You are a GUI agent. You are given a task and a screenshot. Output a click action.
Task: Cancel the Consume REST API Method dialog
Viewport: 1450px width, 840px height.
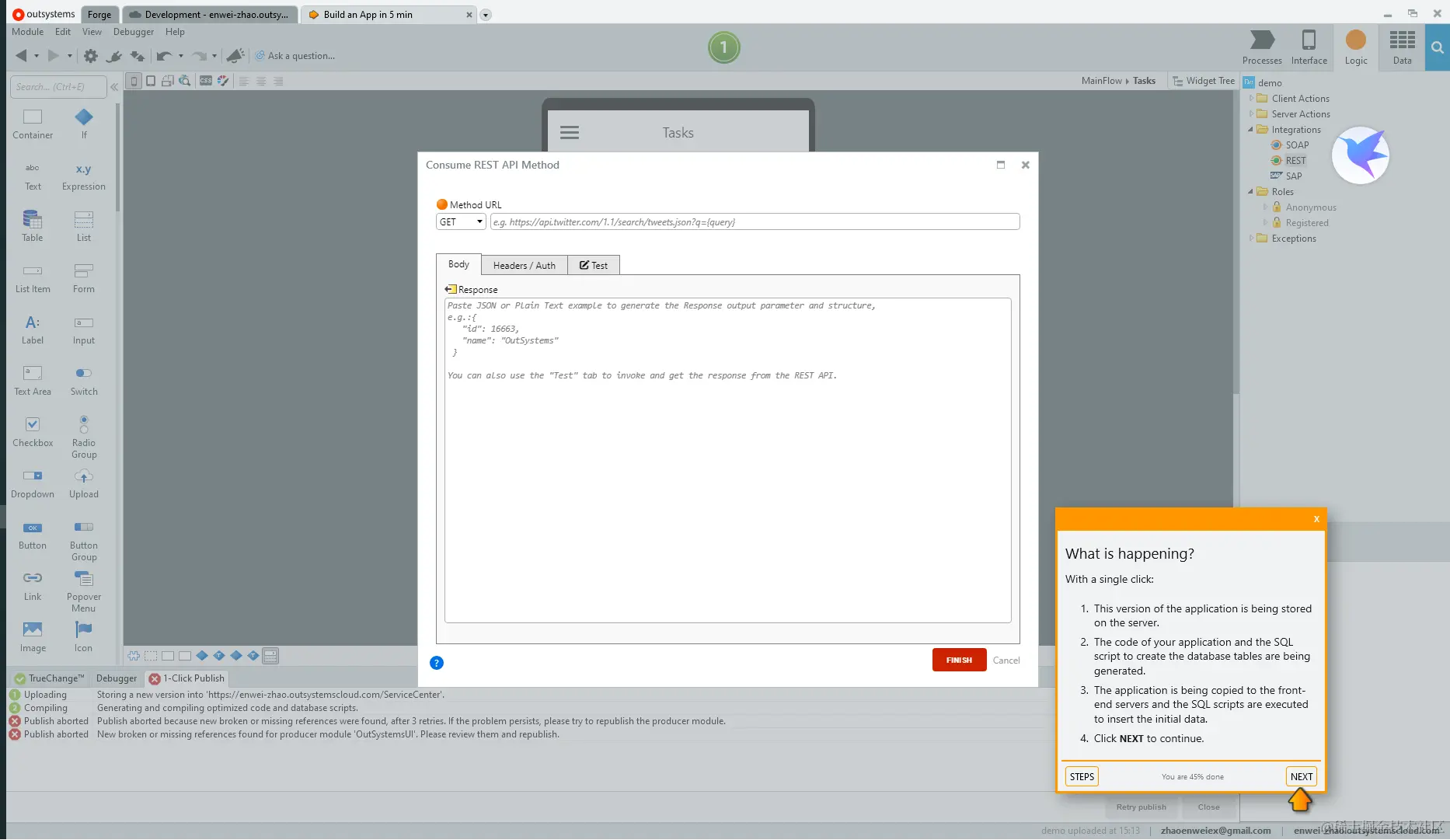(1006, 660)
